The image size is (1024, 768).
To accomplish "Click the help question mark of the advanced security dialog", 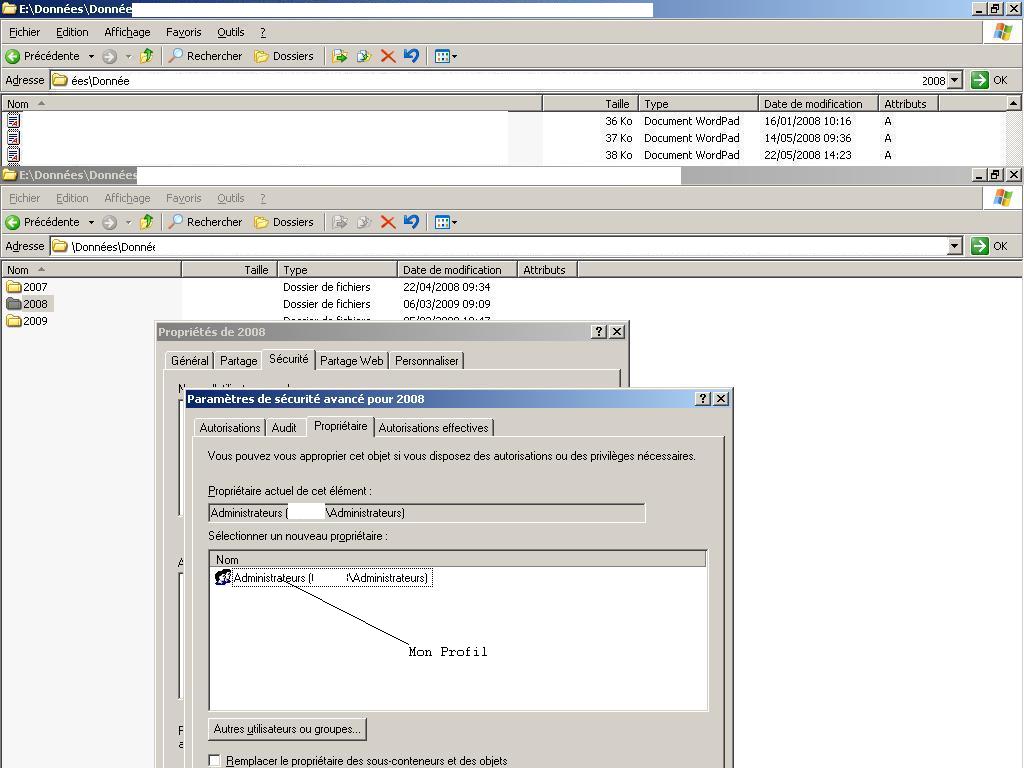I will (x=703, y=398).
